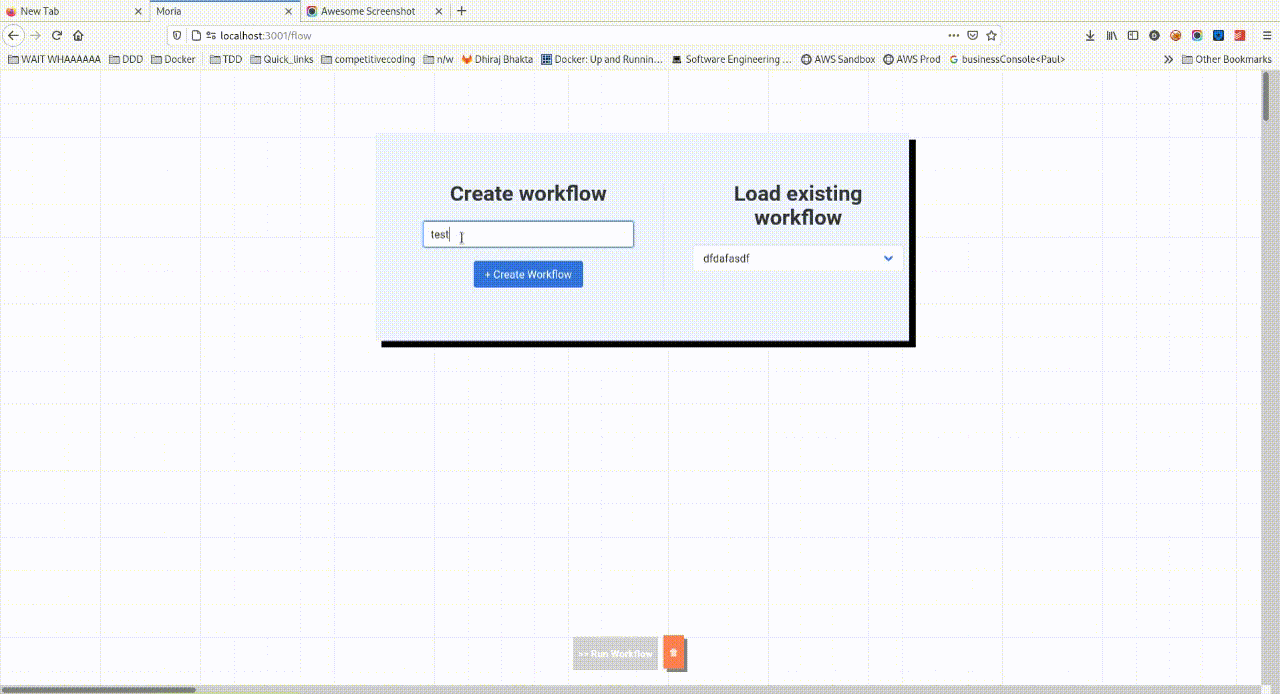Show more bookmarks with the double chevron
This screenshot has width=1280, height=694.
1168,60
